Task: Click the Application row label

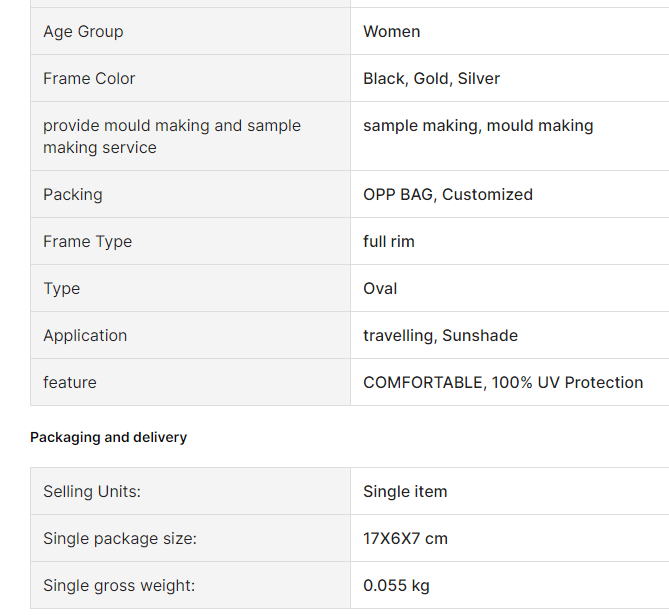Action: 85,336
